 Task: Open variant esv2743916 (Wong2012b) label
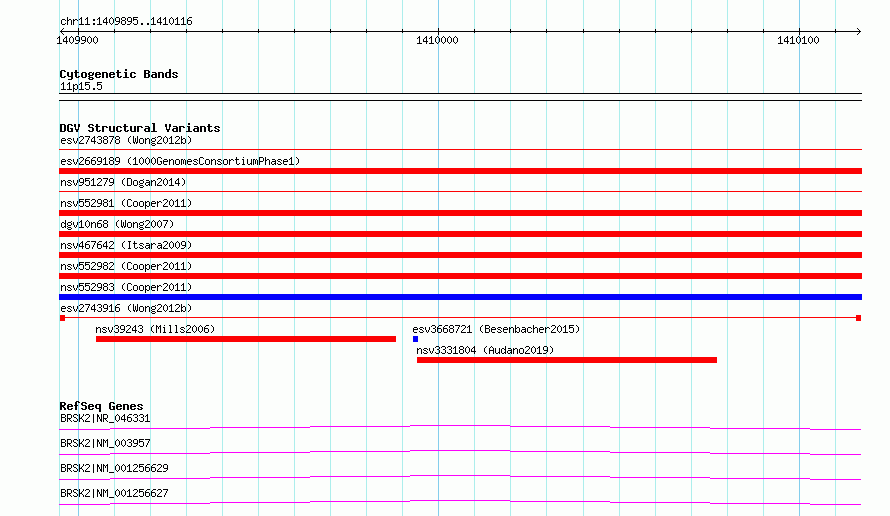(126, 308)
